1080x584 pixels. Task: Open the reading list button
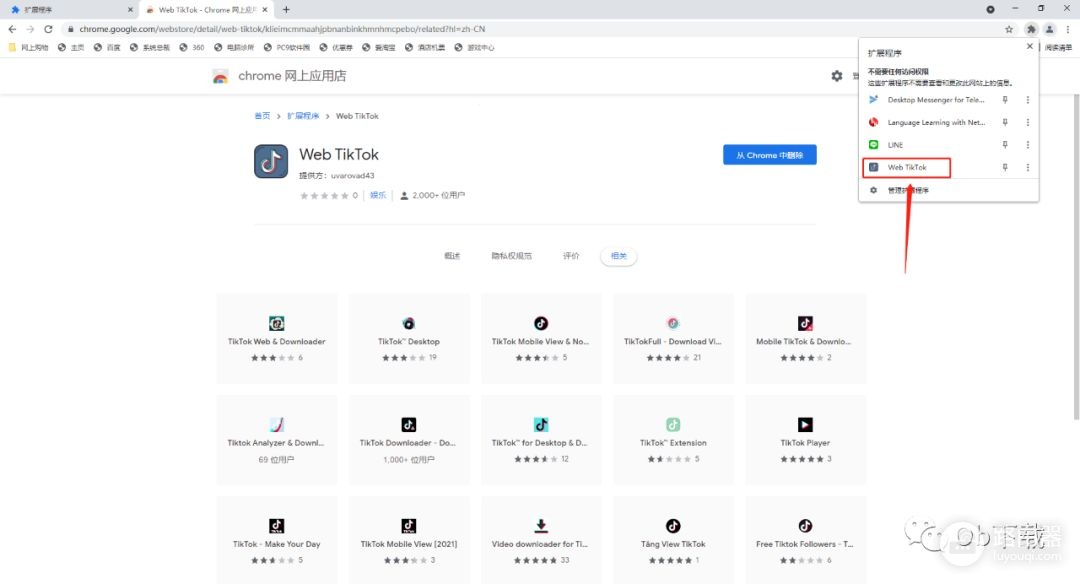pyautogui.click(x=1058, y=48)
